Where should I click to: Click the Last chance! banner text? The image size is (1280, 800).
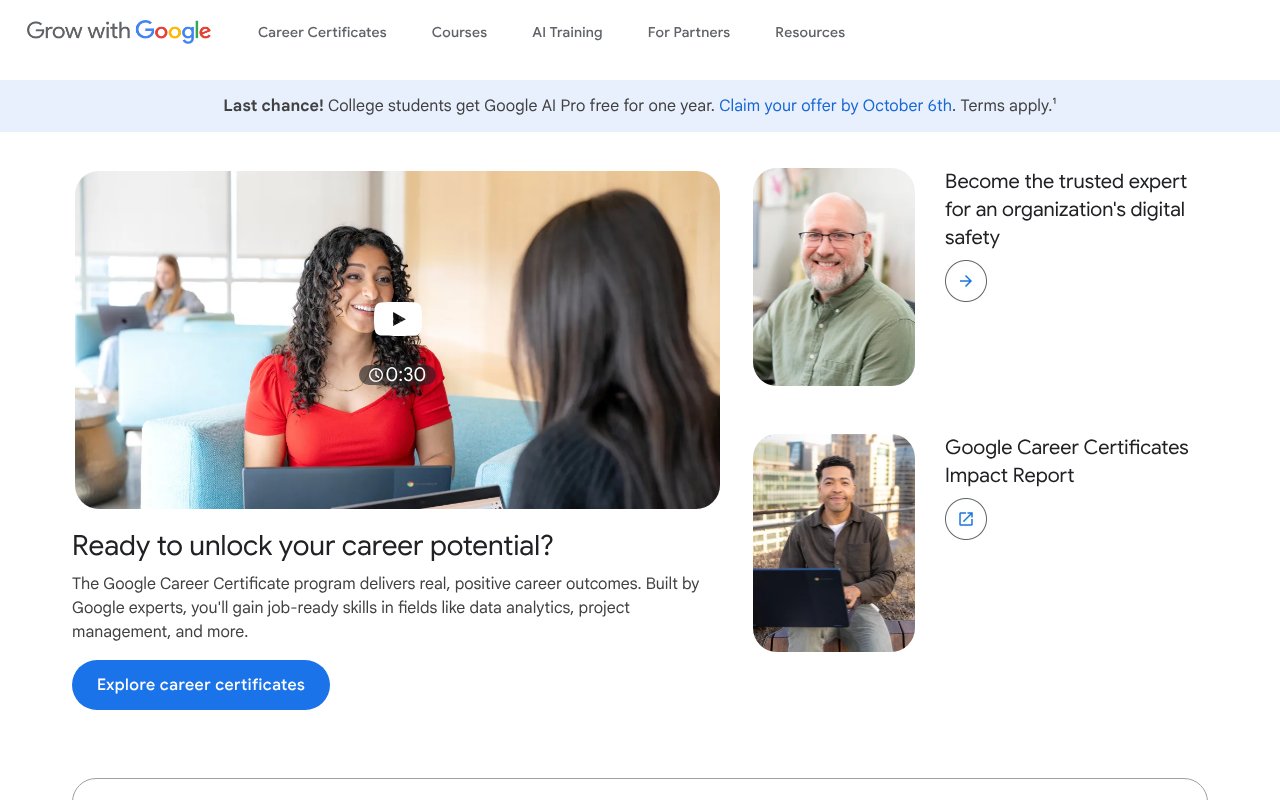273,106
